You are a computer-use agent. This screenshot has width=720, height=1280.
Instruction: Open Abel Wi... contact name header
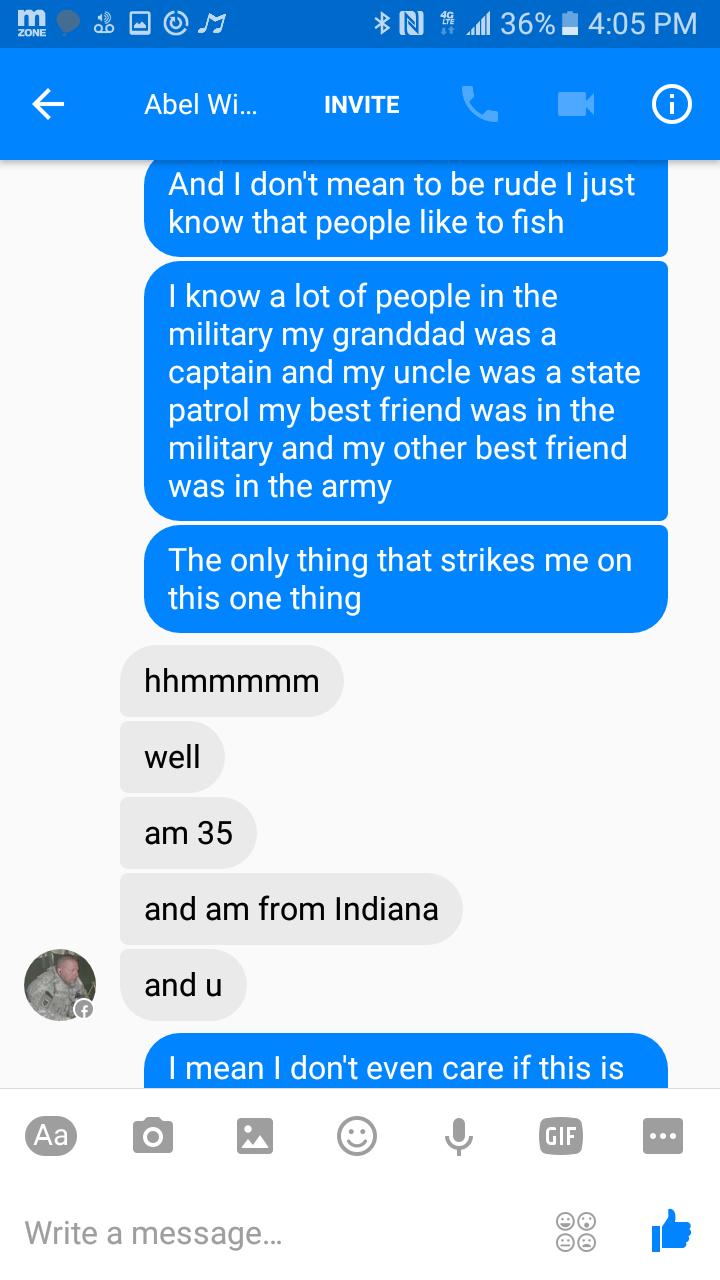tap(200, 105)
